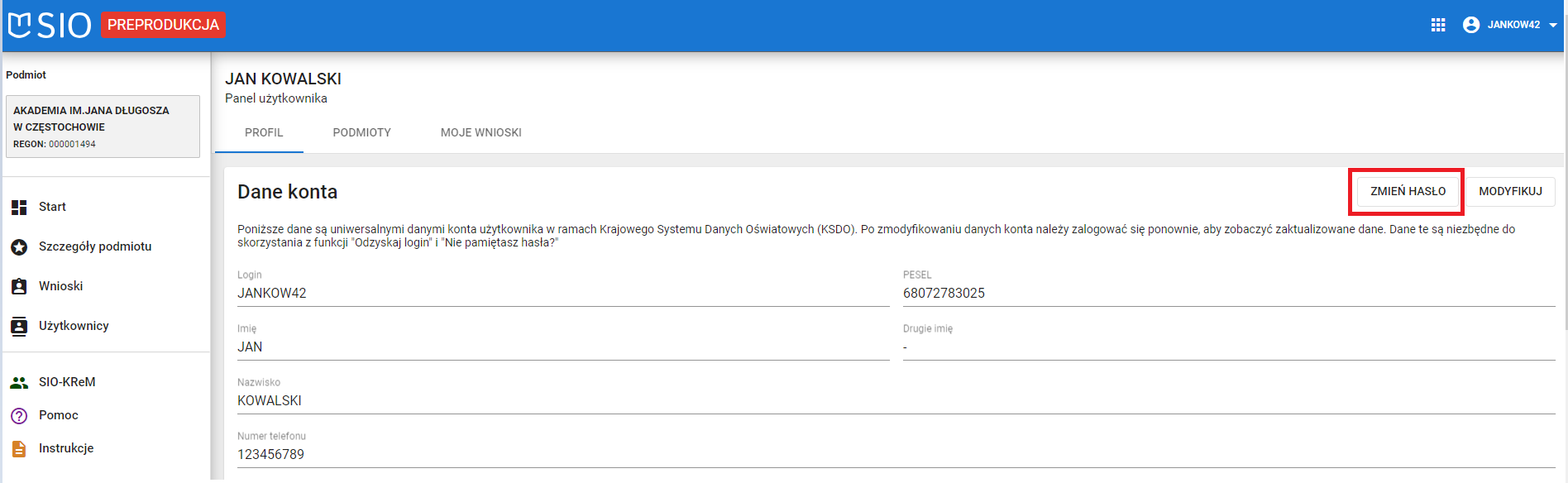1568x483 pixels.
Task: Select the Profil tab
Action: (264, 132)
